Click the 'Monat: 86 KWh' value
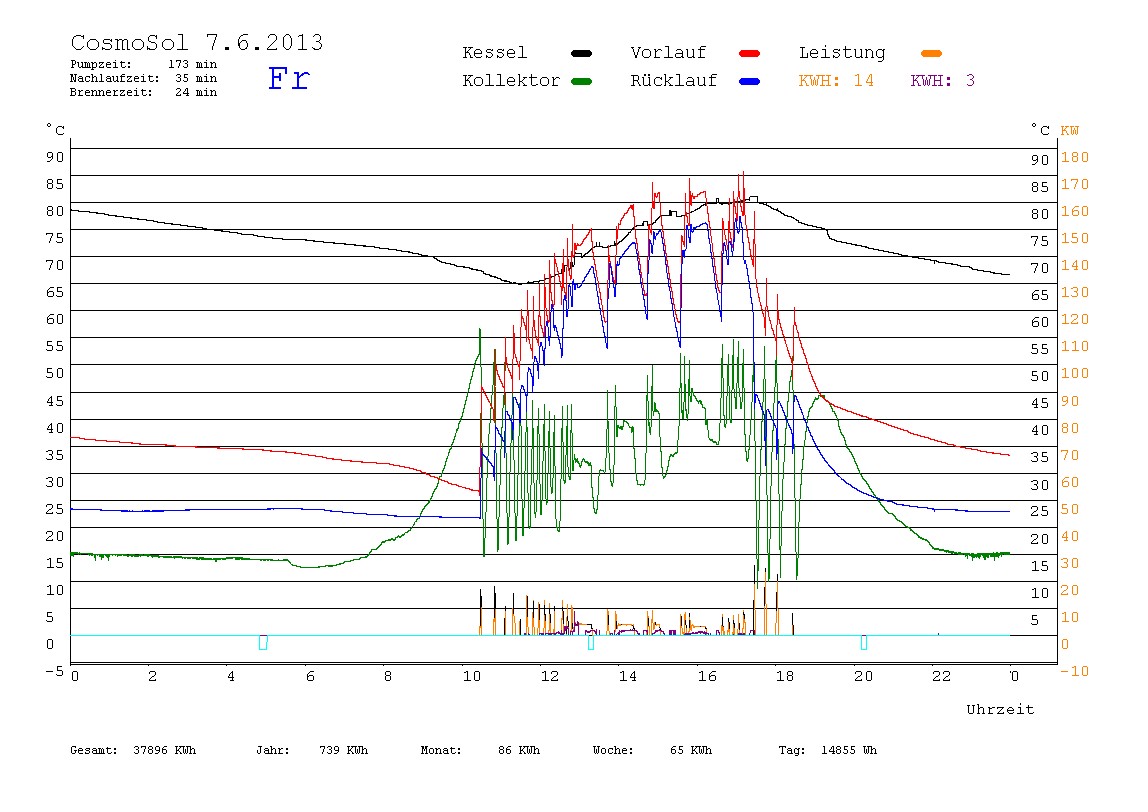 (480, 750)
